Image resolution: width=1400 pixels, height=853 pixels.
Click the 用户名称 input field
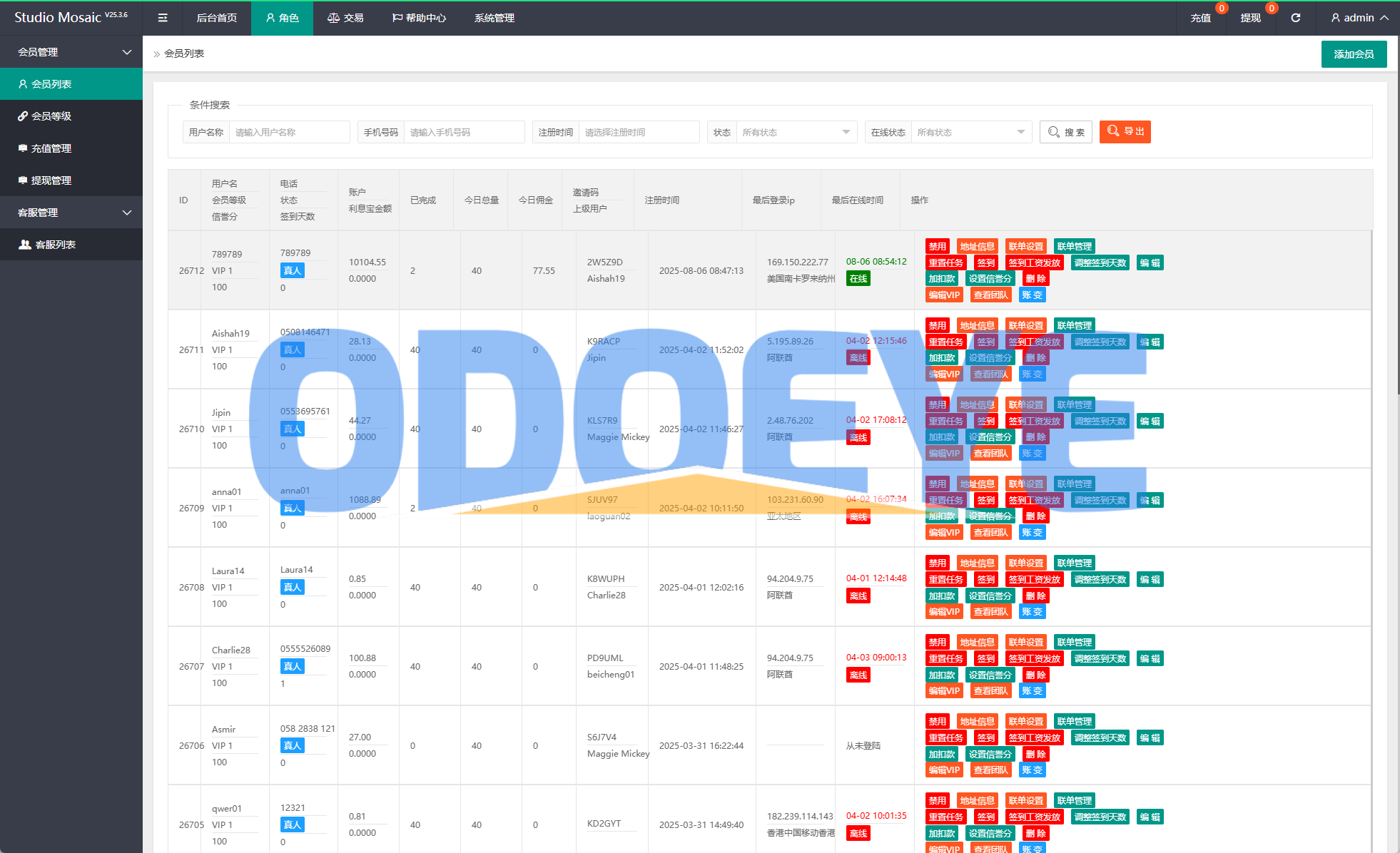tap(288, 132)
